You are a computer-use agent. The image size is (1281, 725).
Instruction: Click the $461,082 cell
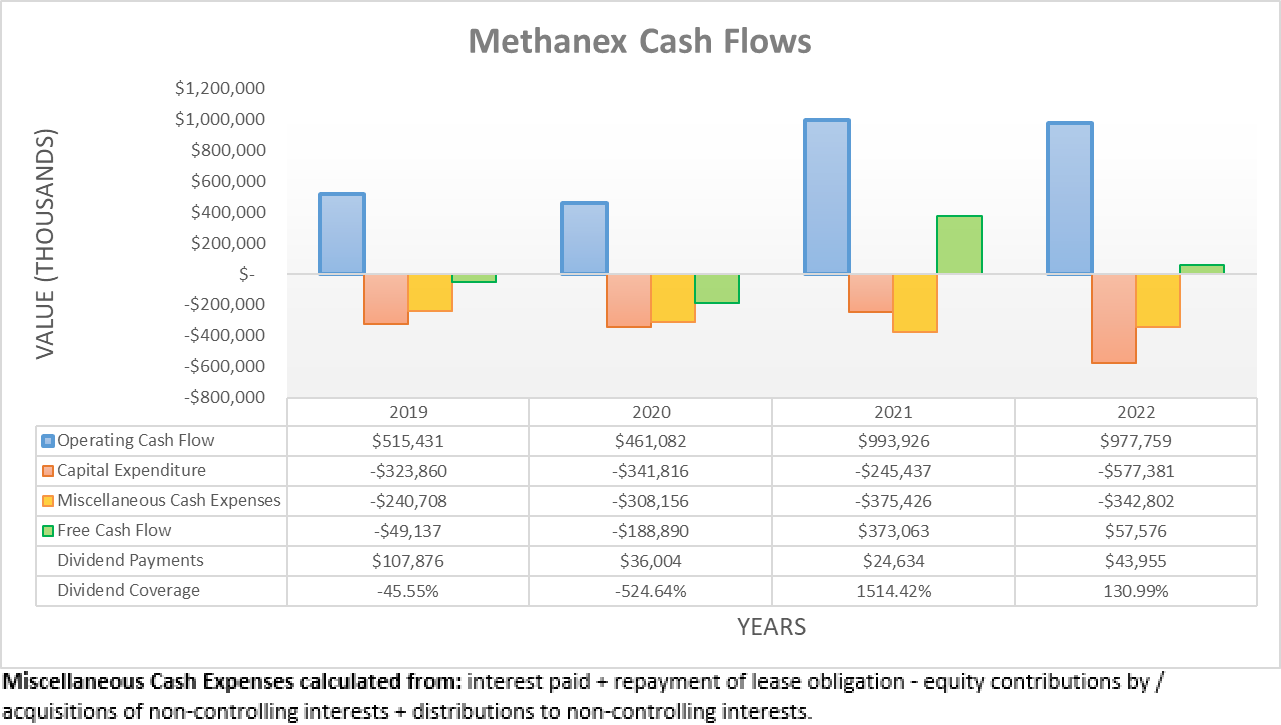click(x=650, y=441)
